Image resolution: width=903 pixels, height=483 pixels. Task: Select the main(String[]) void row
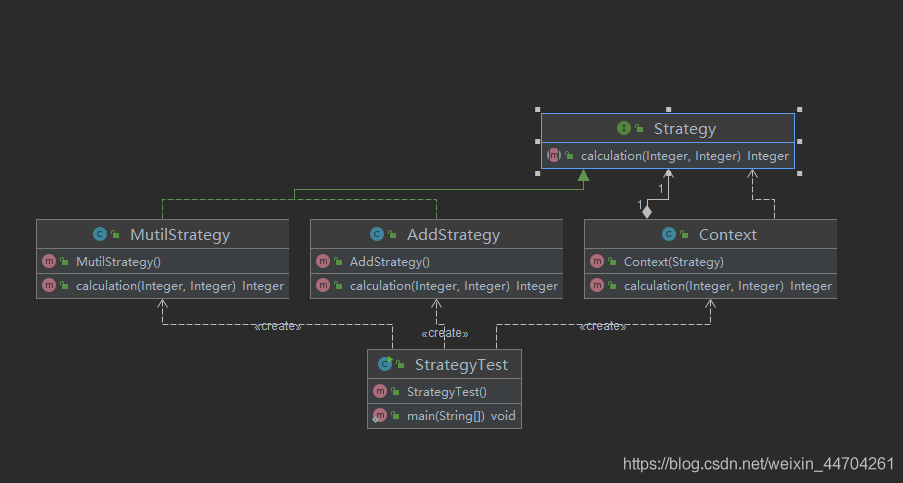coord(445,416)
